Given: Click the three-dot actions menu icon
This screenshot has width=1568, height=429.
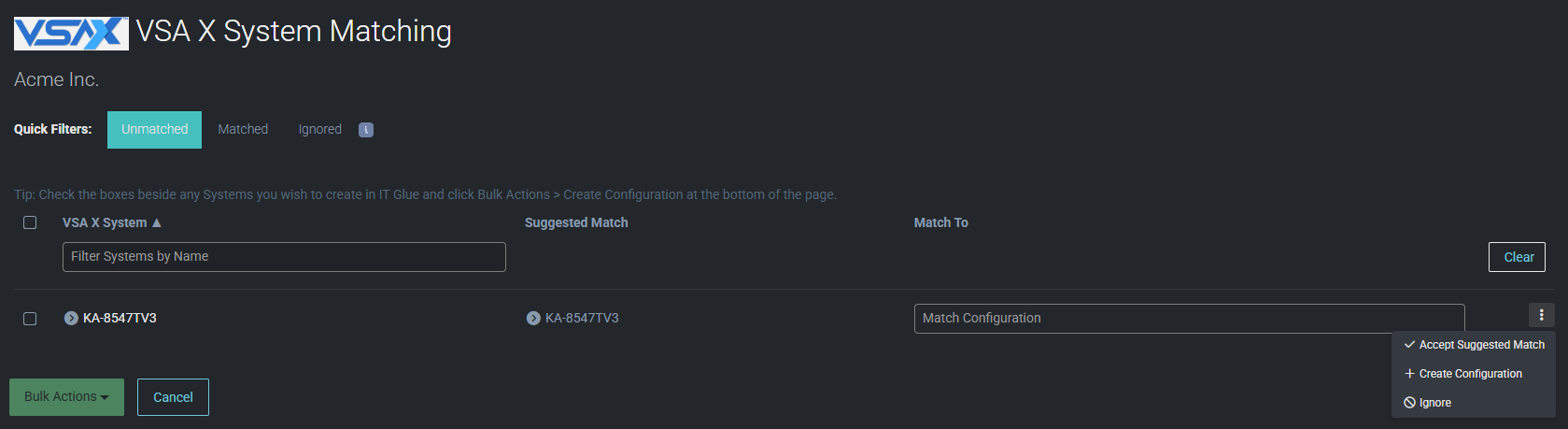Looking at the screenshot, I should click(1541, 315).
